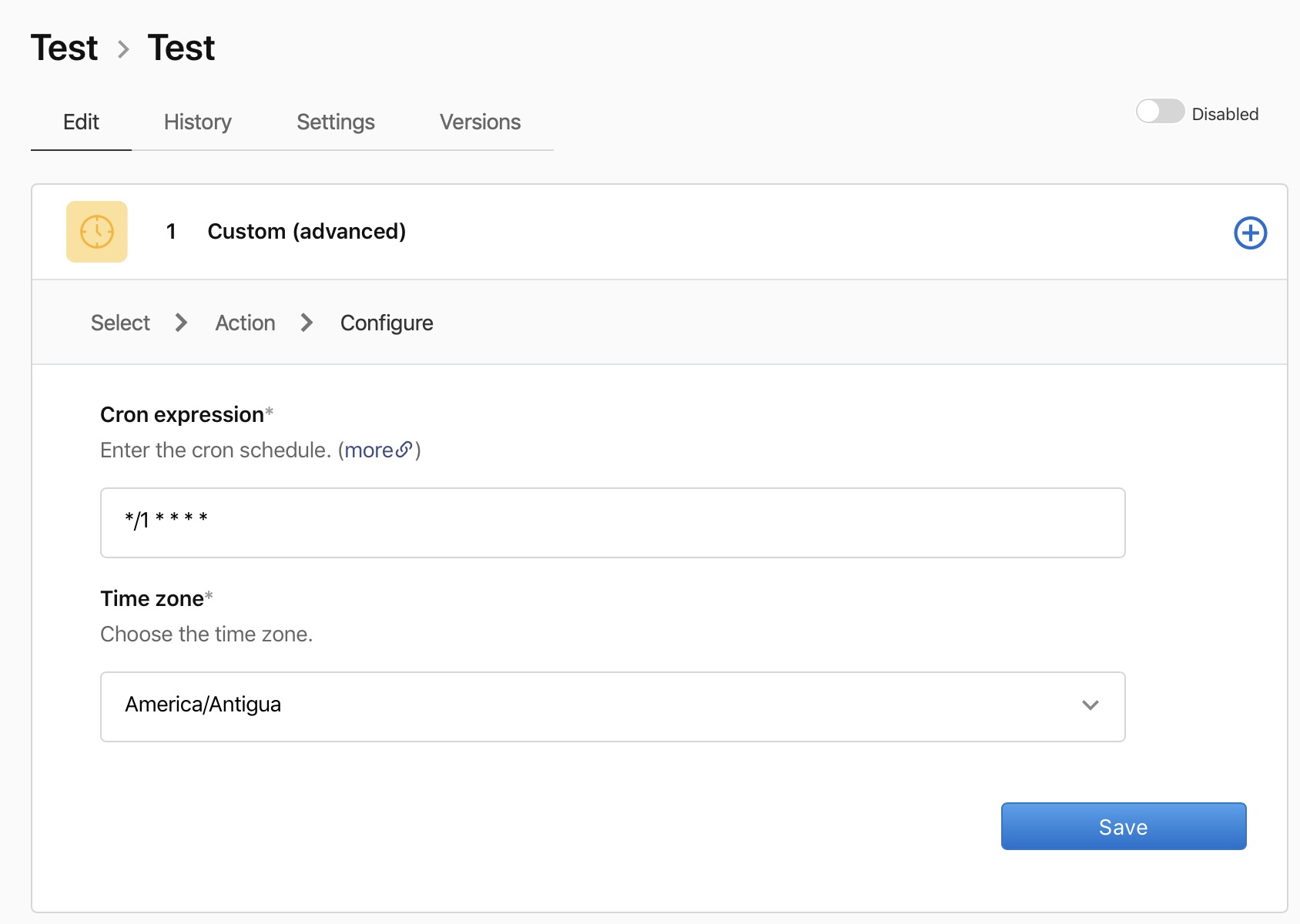Click the blue plus circle add-step icon
The width and height of the screenshot is (1300, 924).
pyautogui.click(x=1250, y=233)
